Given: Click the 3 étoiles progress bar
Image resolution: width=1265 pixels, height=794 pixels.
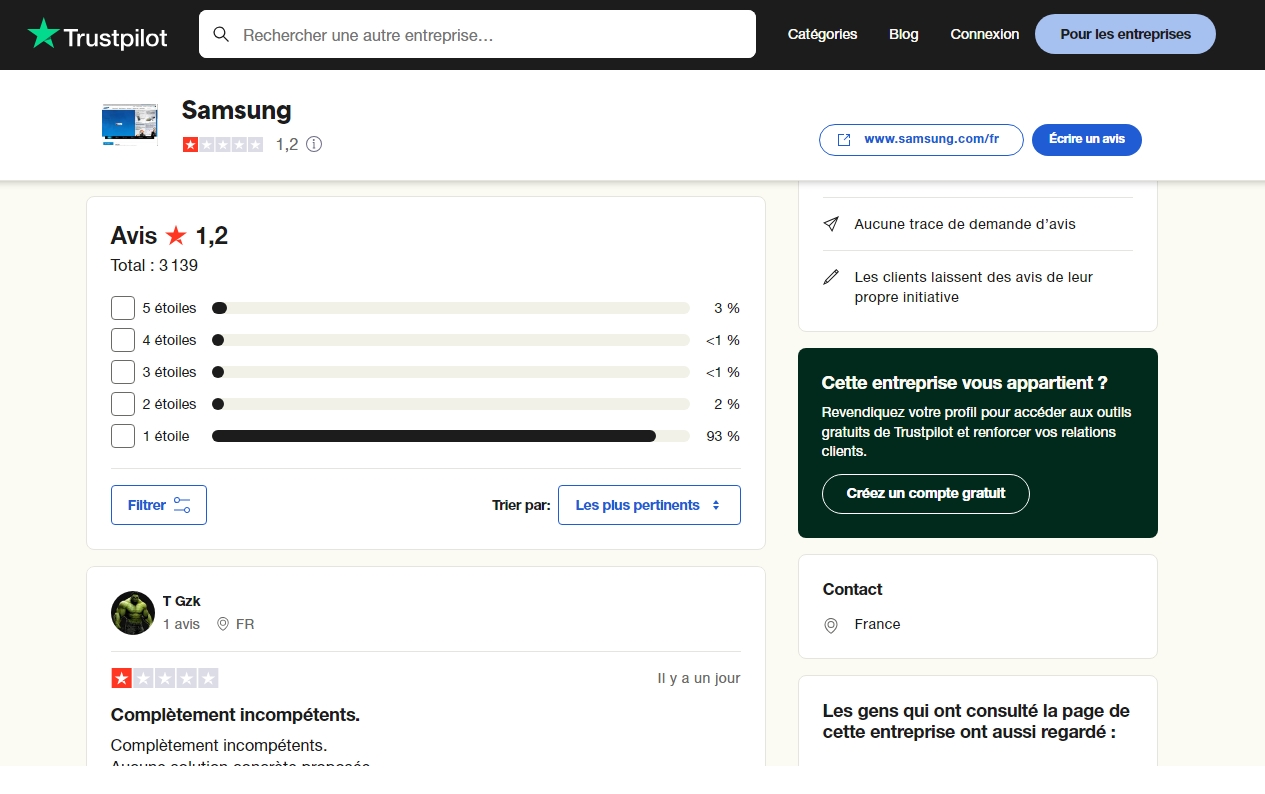Looking at the screenshot, I should pyautogui.click(x=451, y=372).
